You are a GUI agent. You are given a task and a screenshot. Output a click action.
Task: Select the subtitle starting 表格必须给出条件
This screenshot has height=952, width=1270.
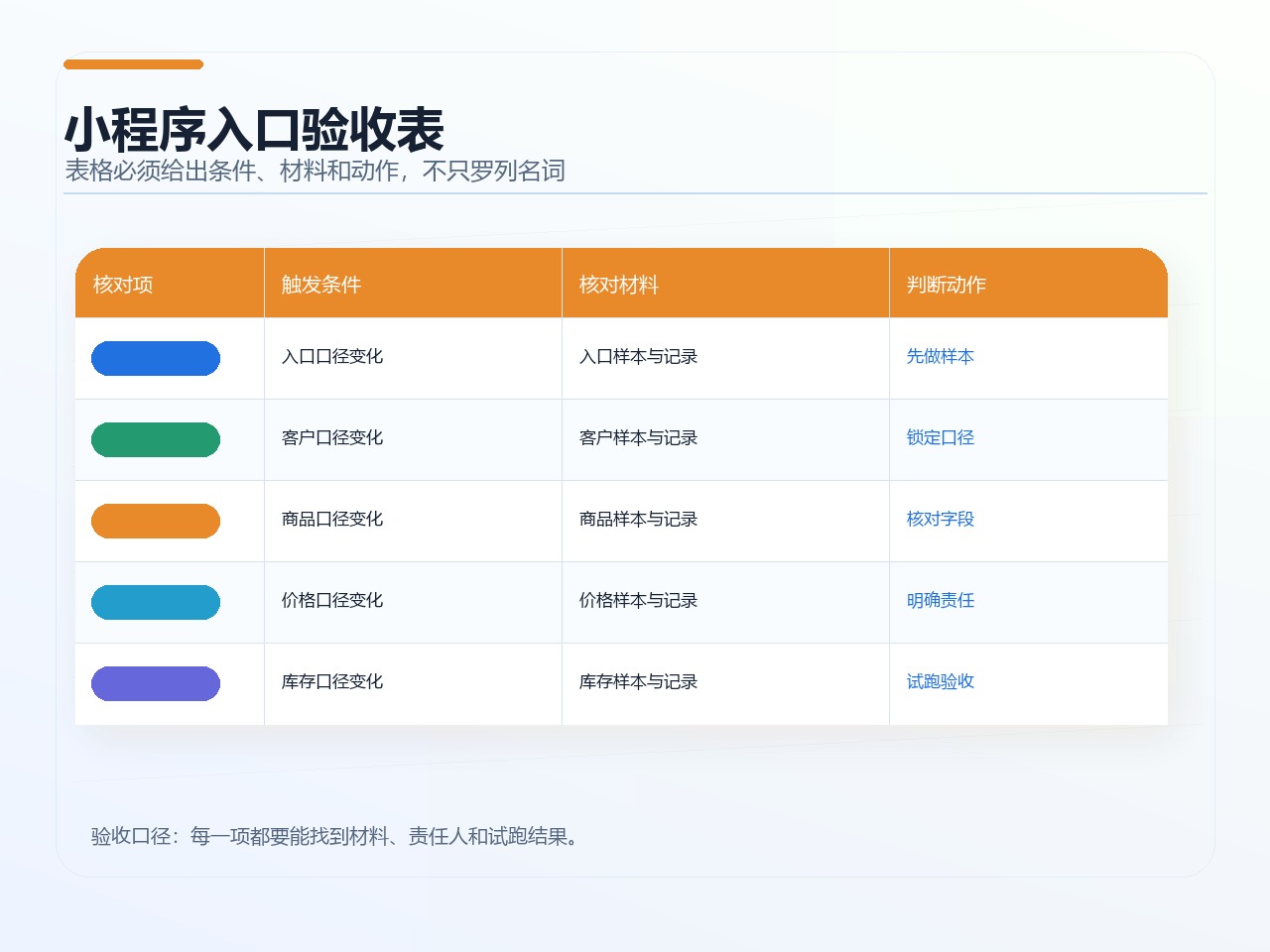pyautogui.click(x=315, y=171)
